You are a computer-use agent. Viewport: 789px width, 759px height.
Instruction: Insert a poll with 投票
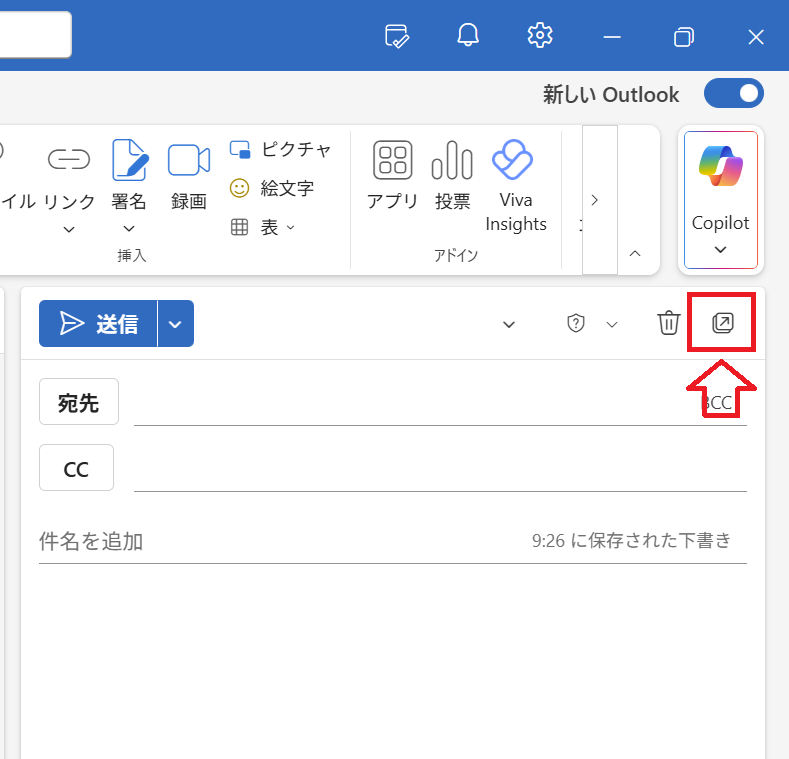coord(452,175)
